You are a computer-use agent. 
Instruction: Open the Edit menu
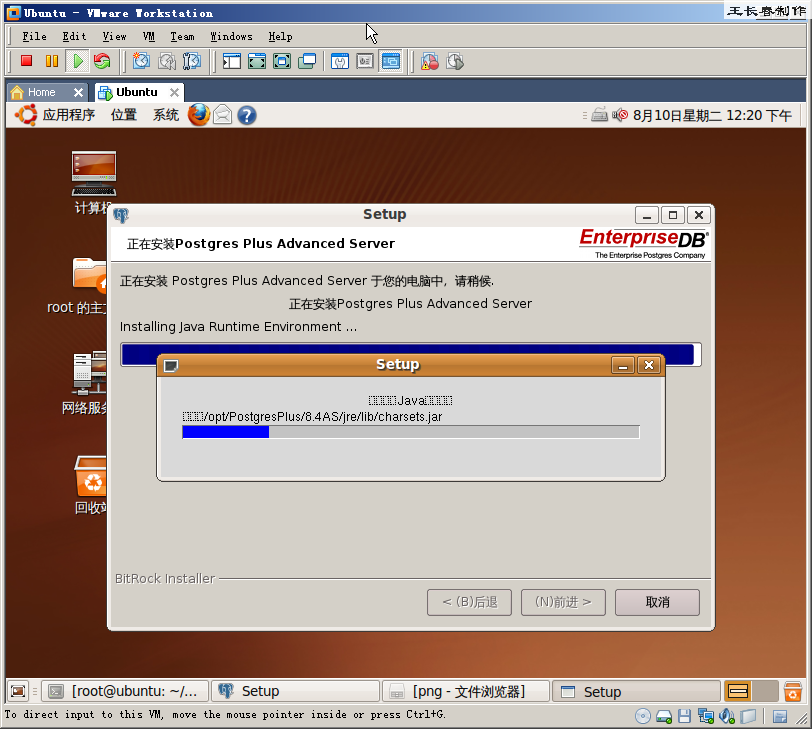[74, 36]
